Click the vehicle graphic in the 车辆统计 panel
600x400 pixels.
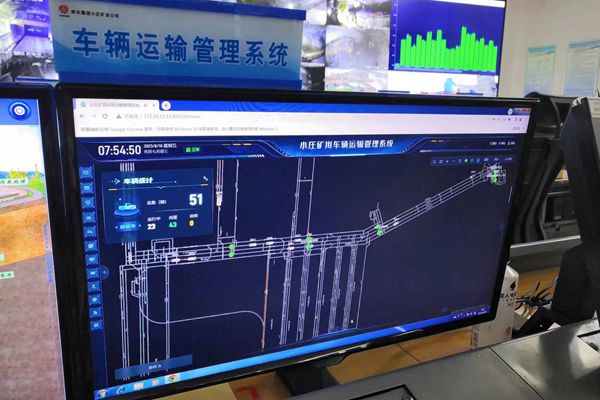129,208
